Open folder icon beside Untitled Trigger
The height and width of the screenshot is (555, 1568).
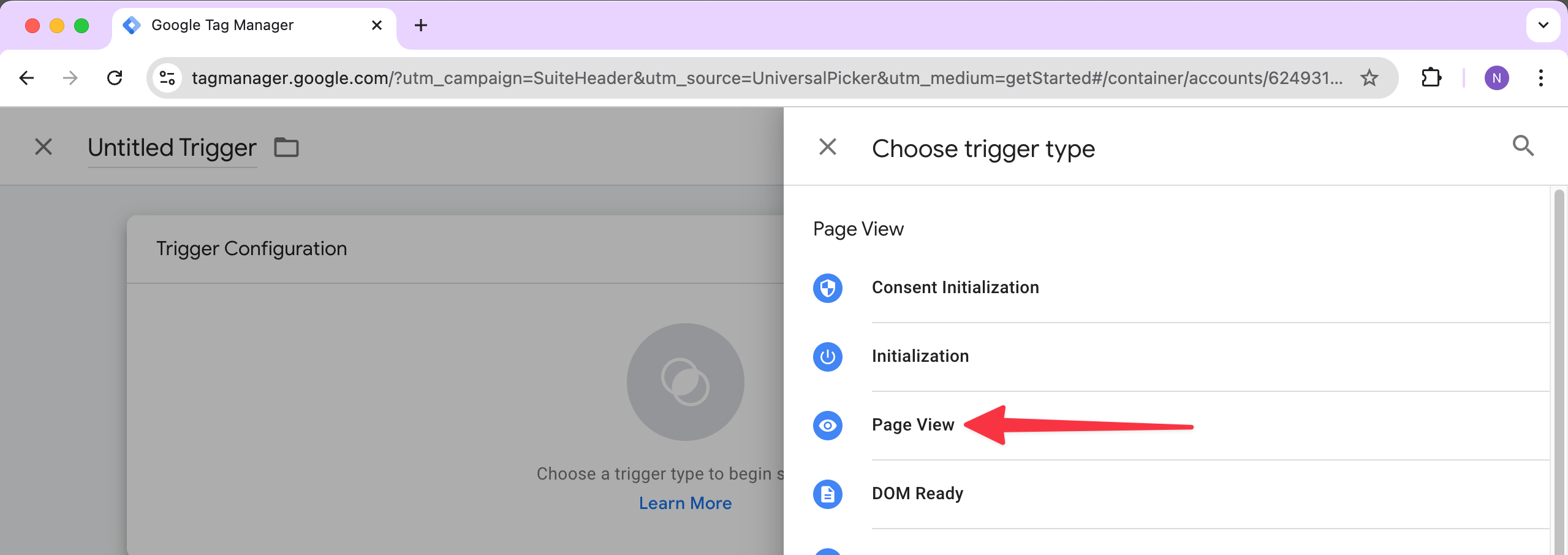click(286, 148)
